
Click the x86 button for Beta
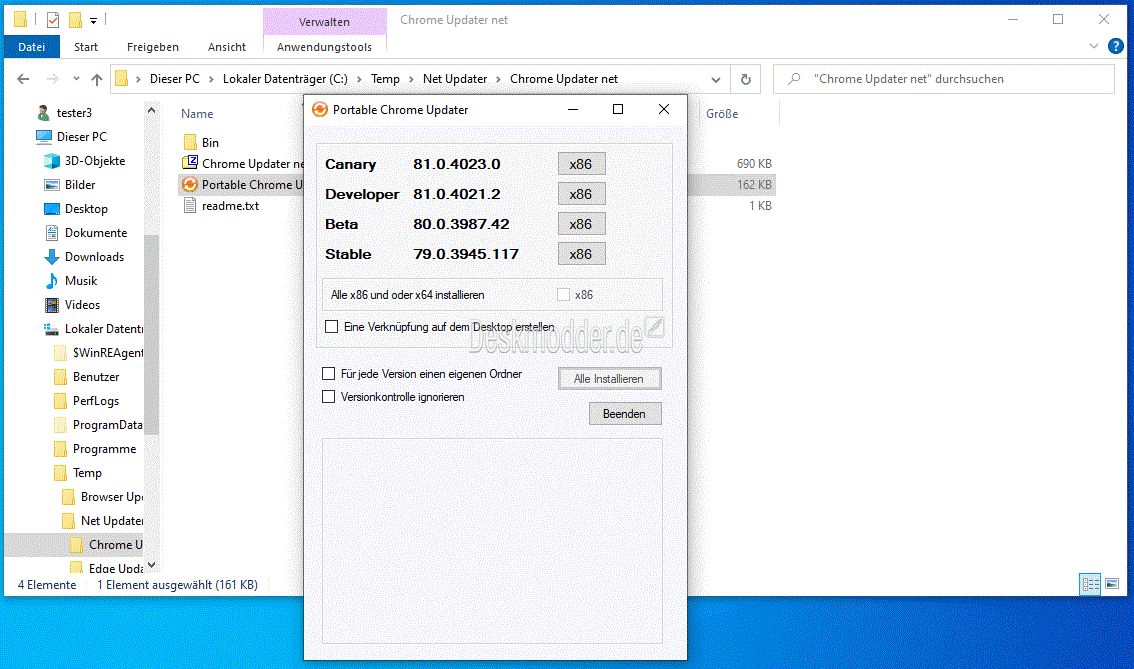581,224
